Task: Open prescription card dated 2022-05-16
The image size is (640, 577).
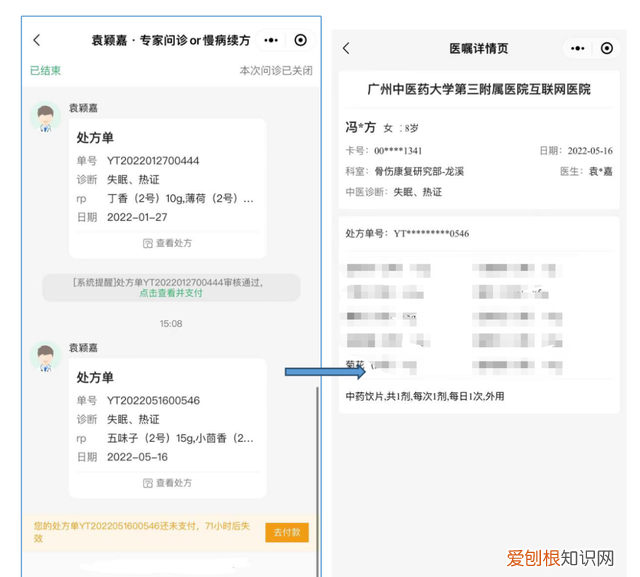Action: (168, 428)
